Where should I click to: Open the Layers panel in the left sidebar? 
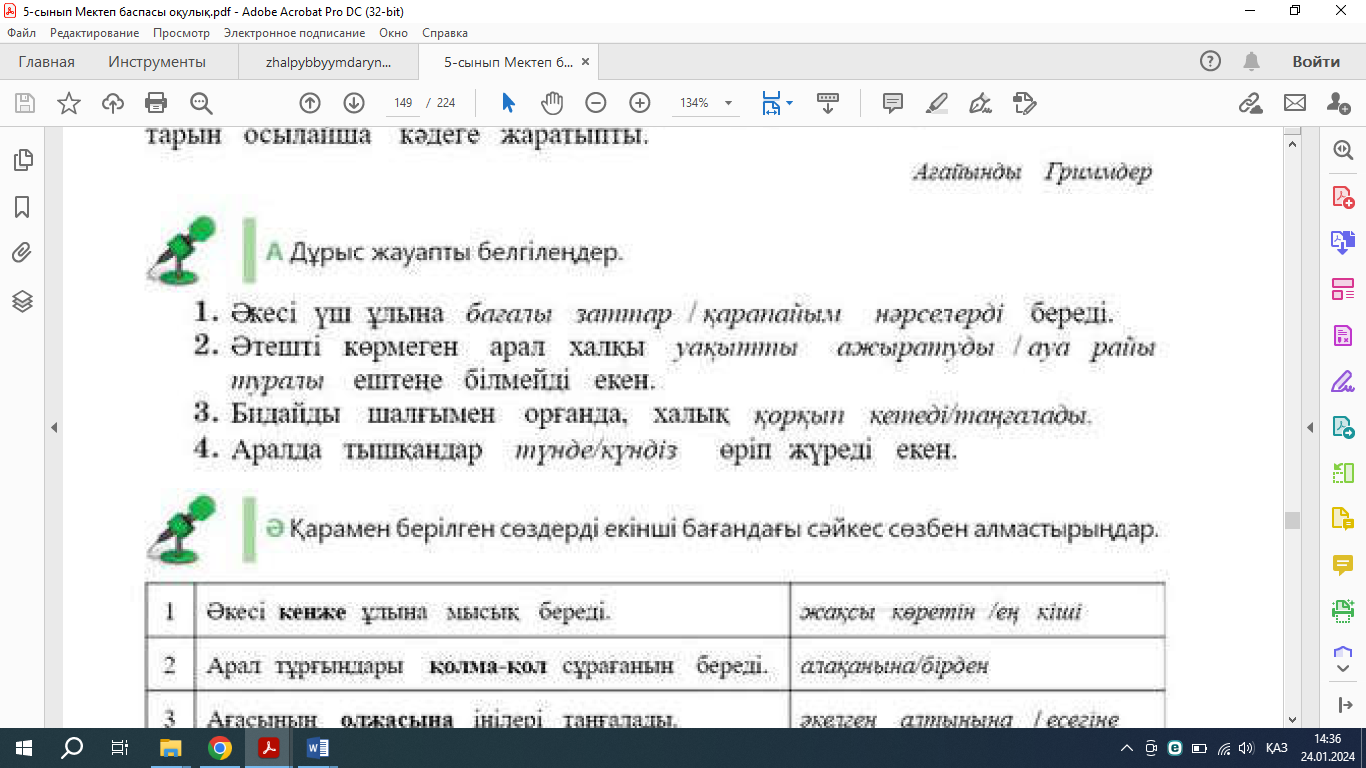(22, 301)
